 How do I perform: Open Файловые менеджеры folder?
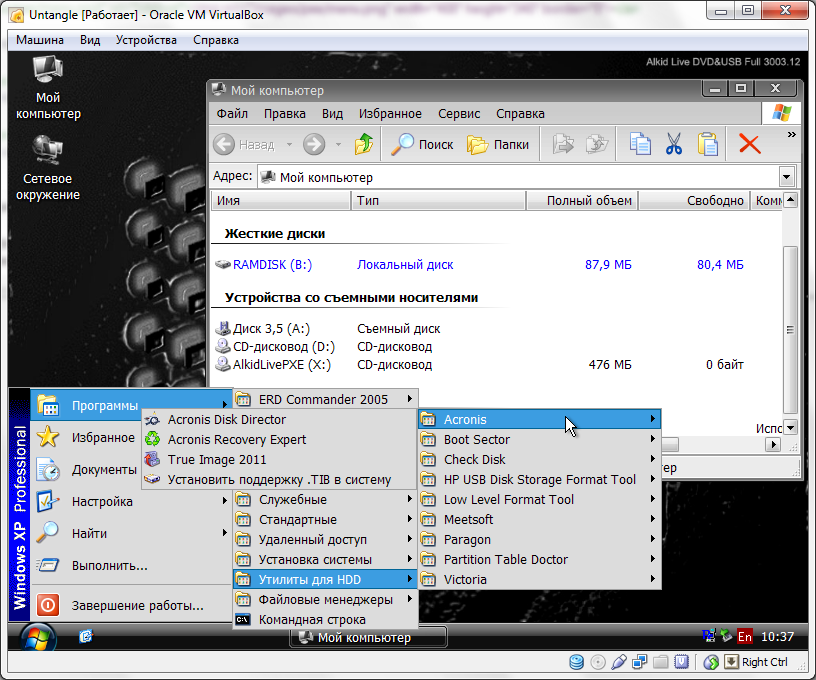pyautogui.click(x=325, y=599)
